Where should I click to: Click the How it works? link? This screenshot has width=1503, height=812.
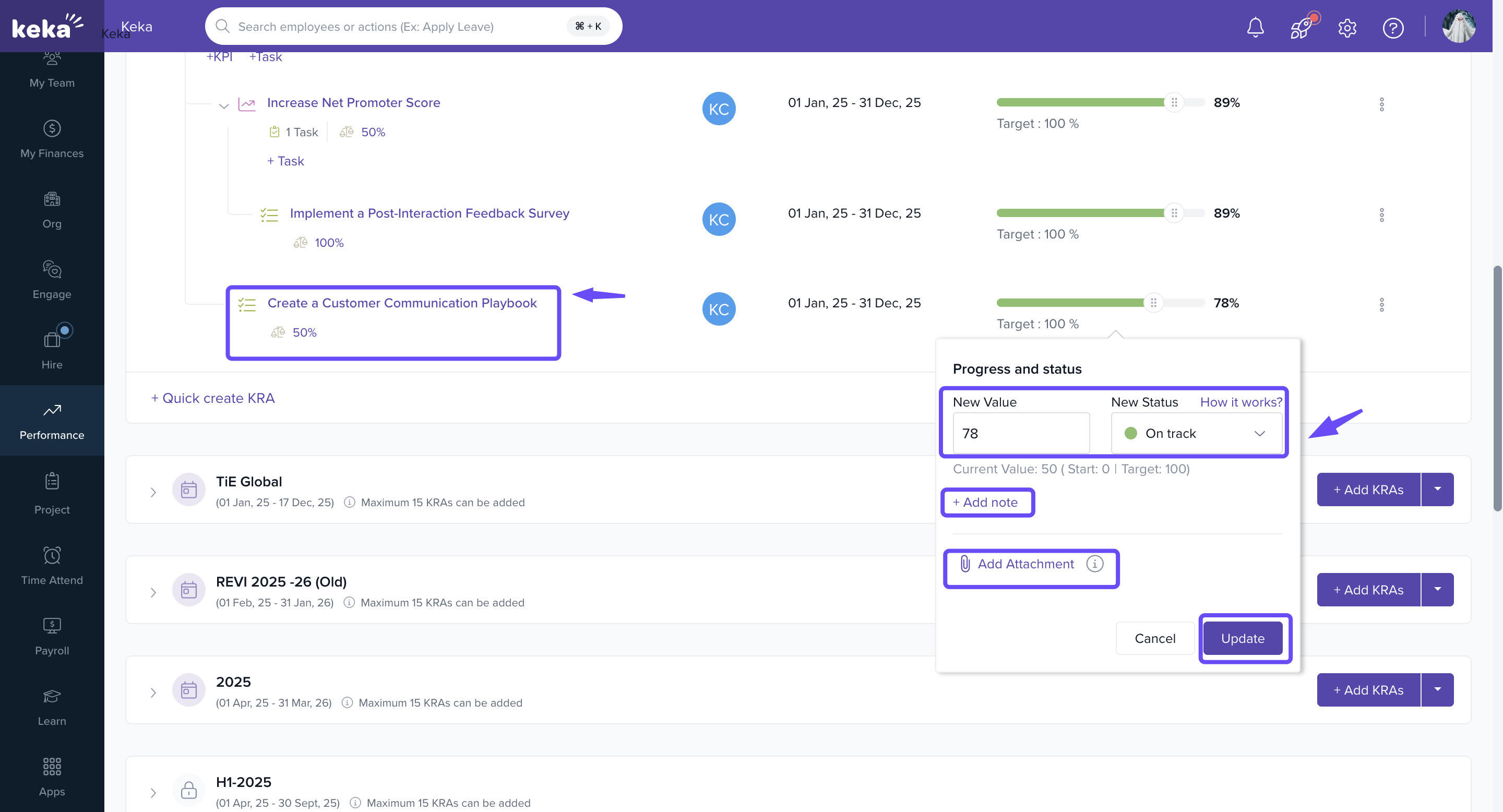pyautogui.click(x=1240, y=402)
